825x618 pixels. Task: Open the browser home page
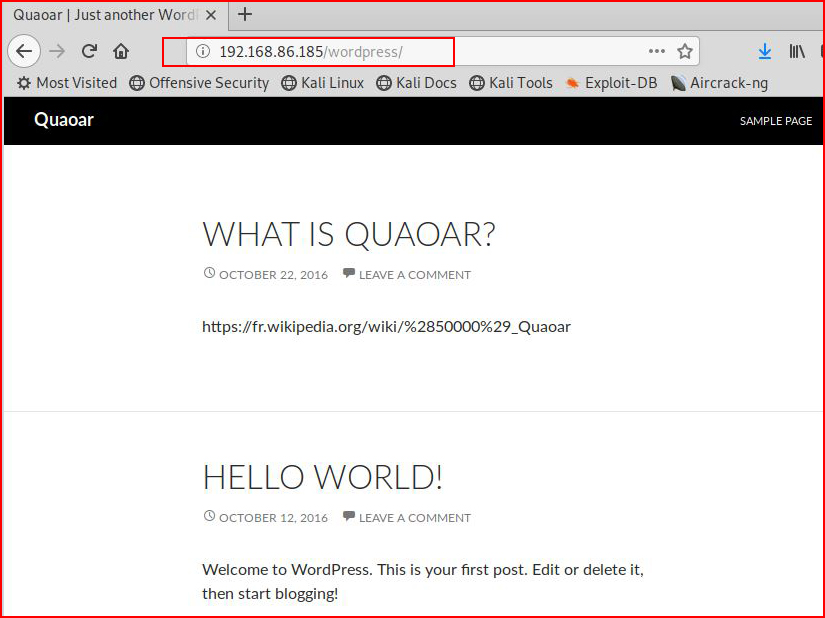pos(121,51)
